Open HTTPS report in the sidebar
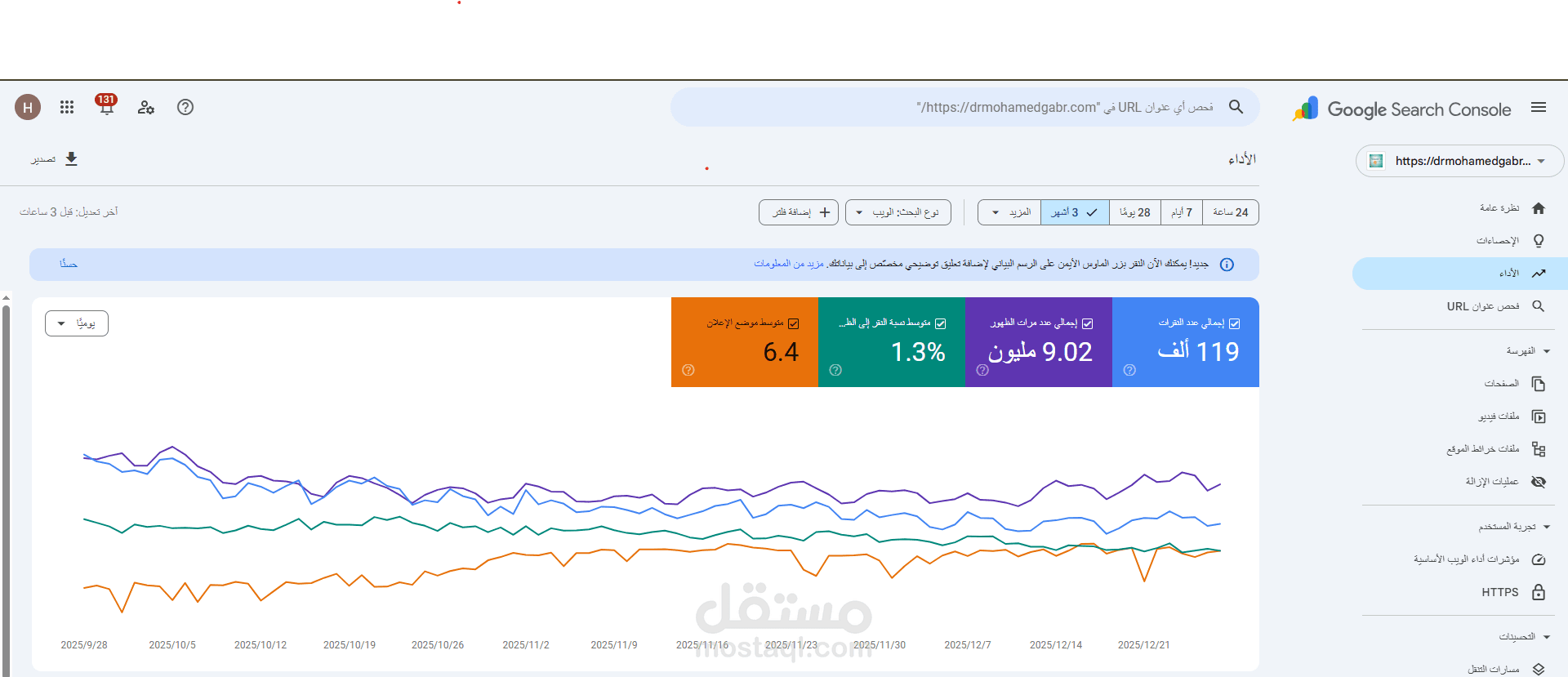 tap(1500, 592)
